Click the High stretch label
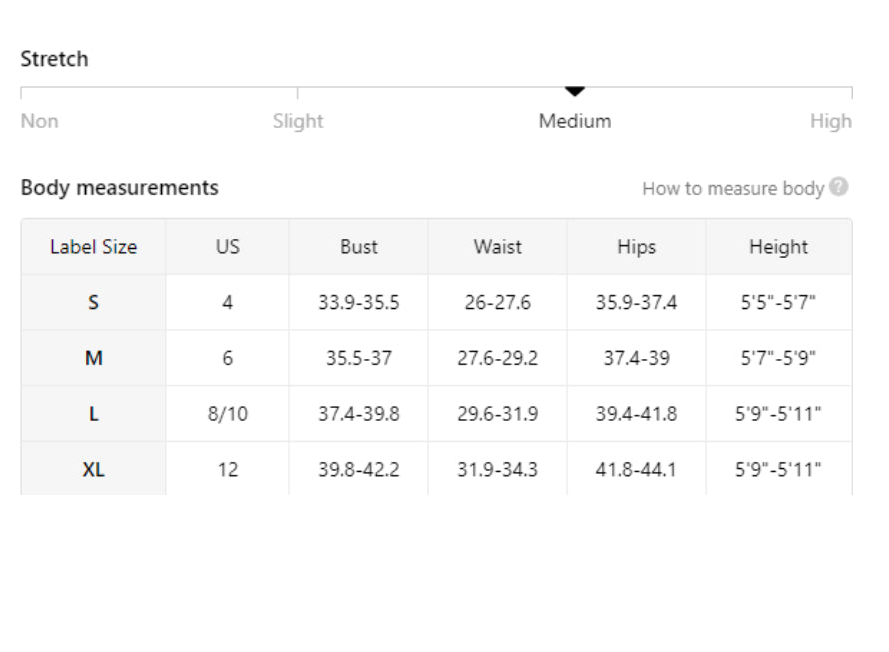 point(831,121)
